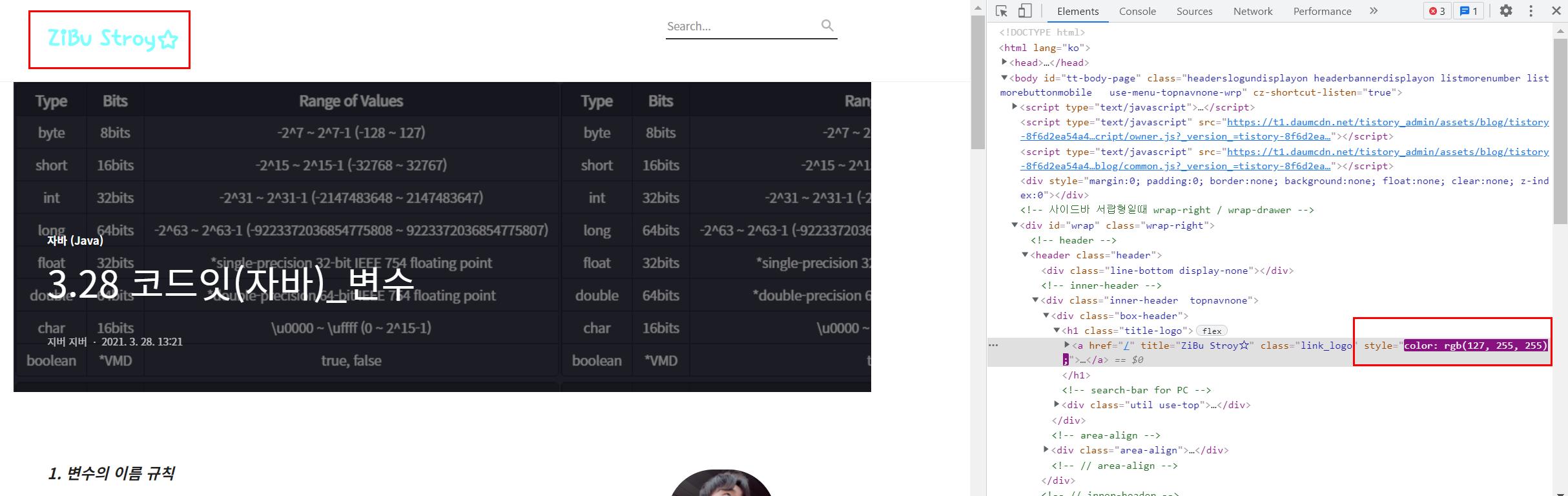
Task: Click the ZiBu Stroy blog logo
Action: click(112, 39)
